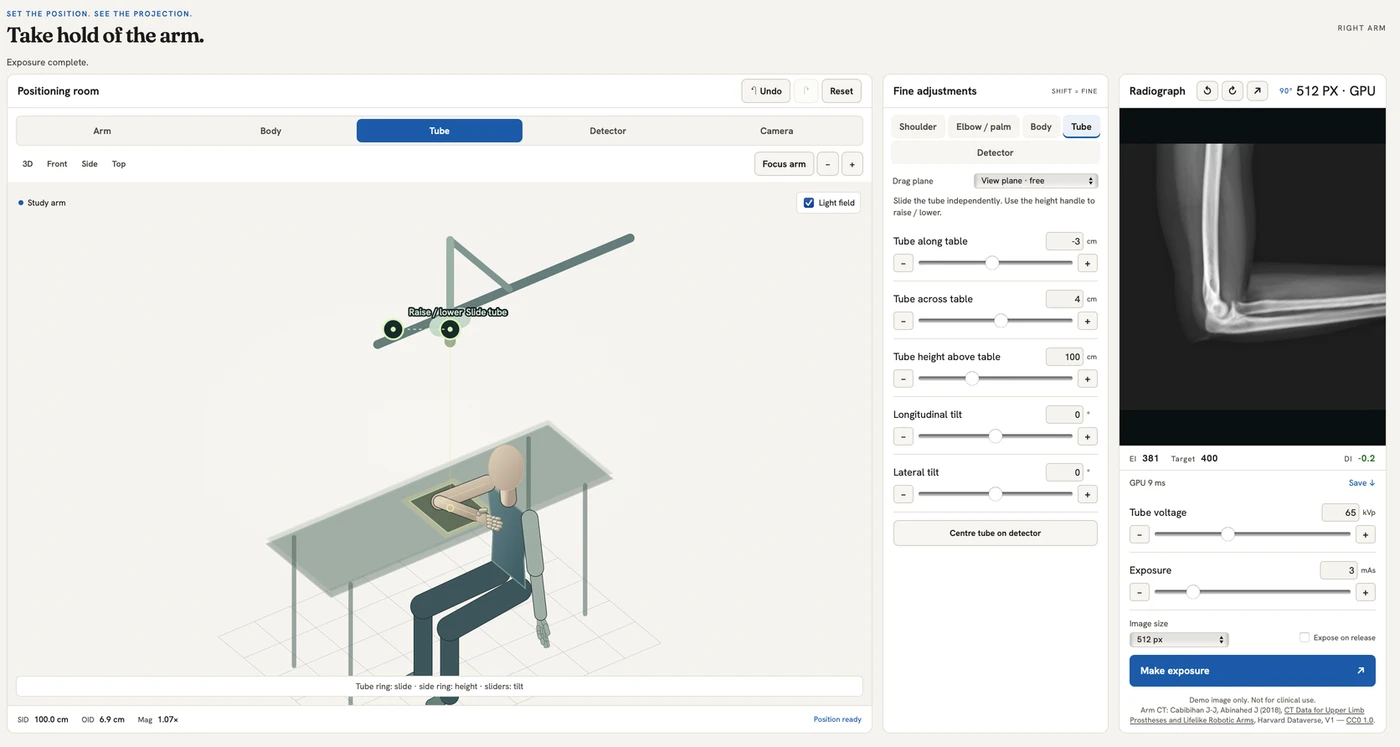Click the Lateral tilt slider handle

click(x=995, y=494)
